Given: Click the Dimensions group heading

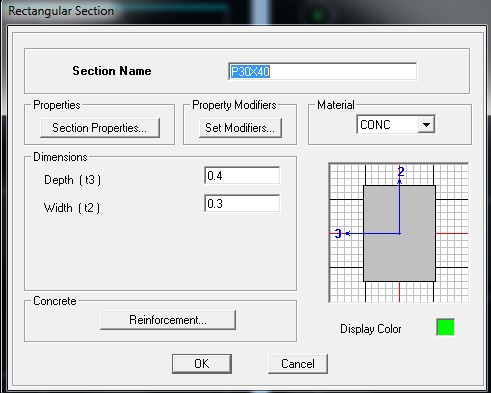Looking at the screenshot, I should tap(60, 157).
